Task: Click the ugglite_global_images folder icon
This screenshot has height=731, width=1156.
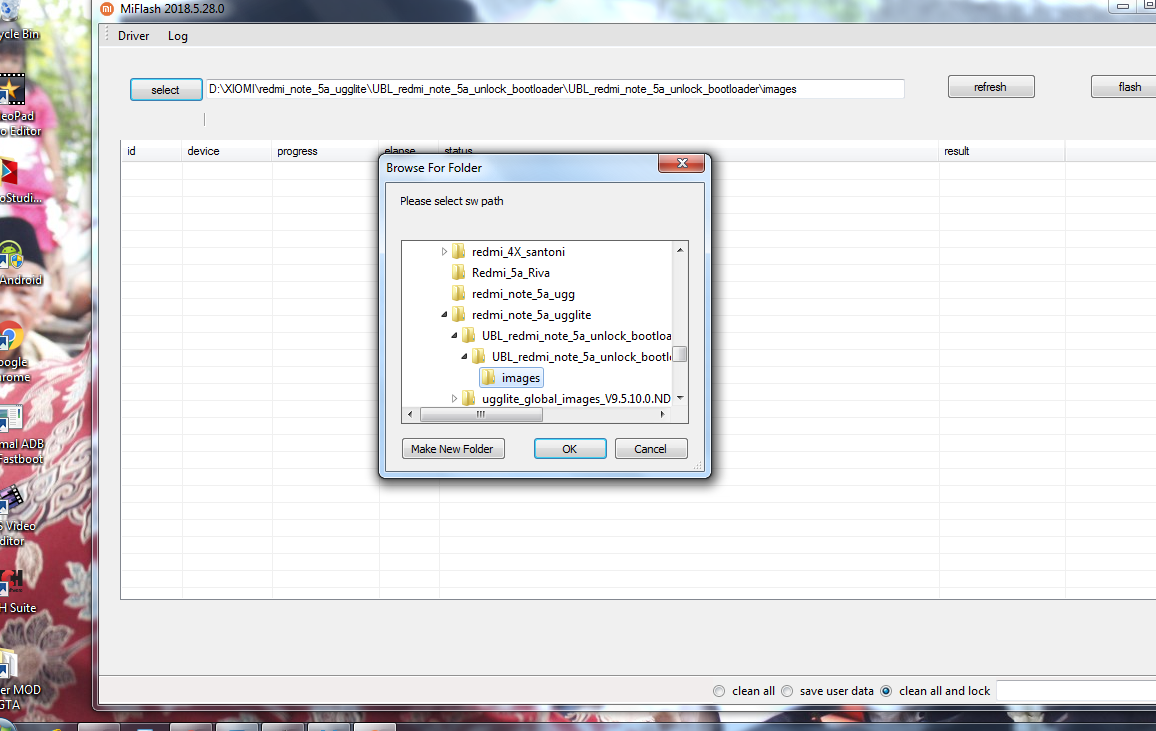Action: [x=469, y=399]
